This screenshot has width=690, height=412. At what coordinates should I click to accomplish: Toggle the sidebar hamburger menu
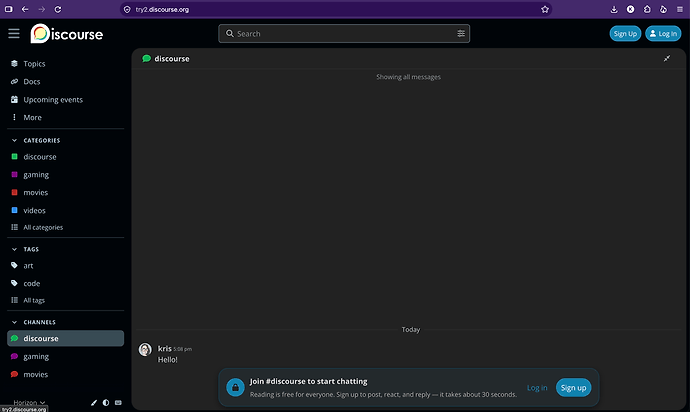(14, 33)
